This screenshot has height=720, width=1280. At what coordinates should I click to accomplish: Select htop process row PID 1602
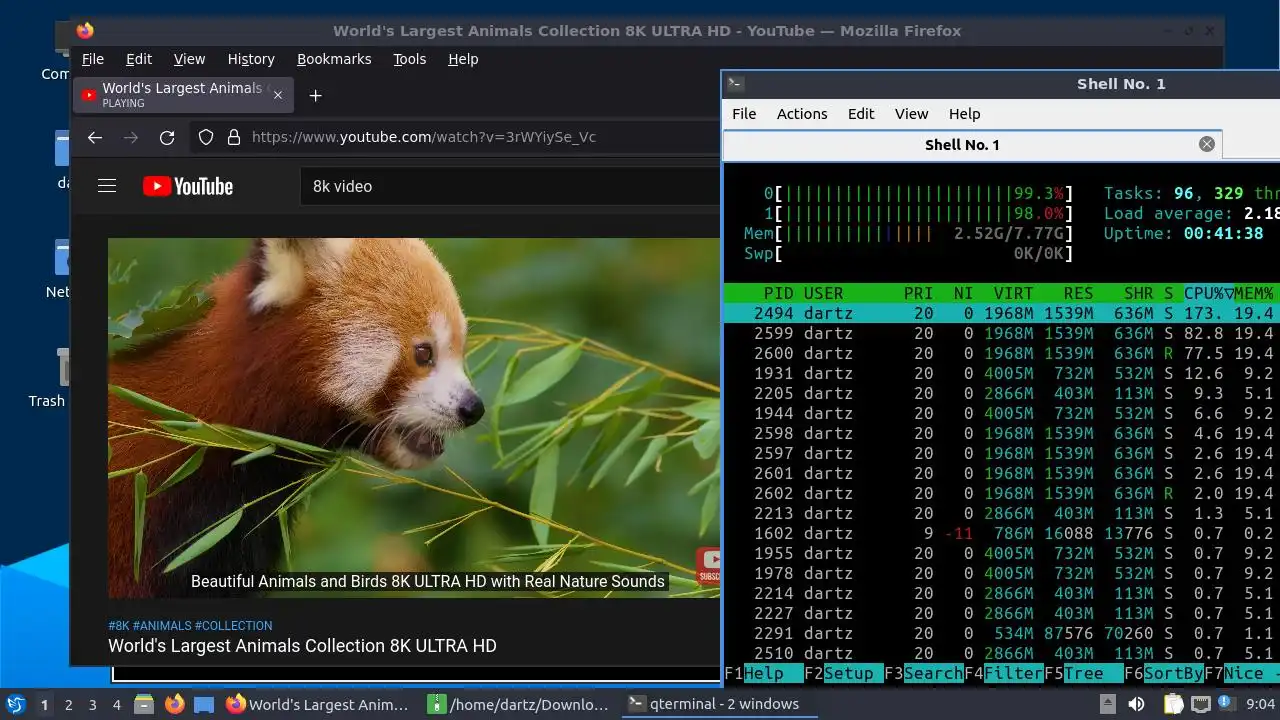[x=1001, y=533]
